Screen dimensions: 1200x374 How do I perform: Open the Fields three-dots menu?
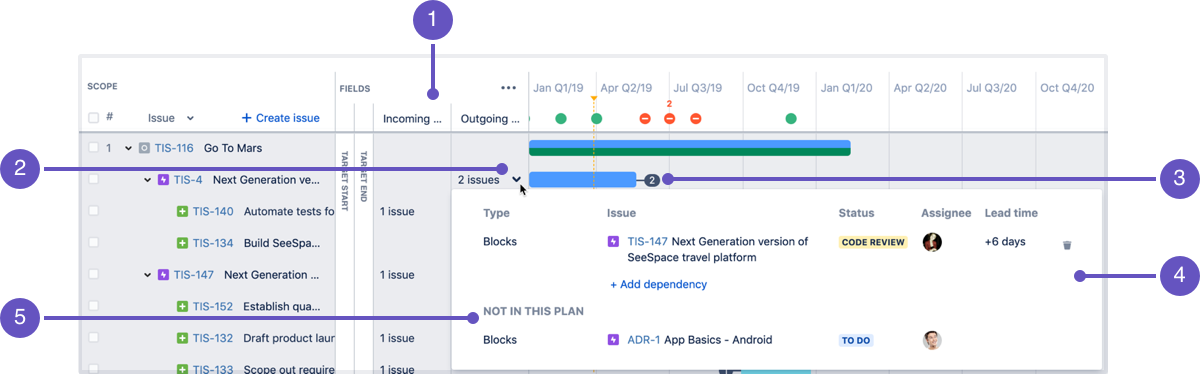pos(509,88)
